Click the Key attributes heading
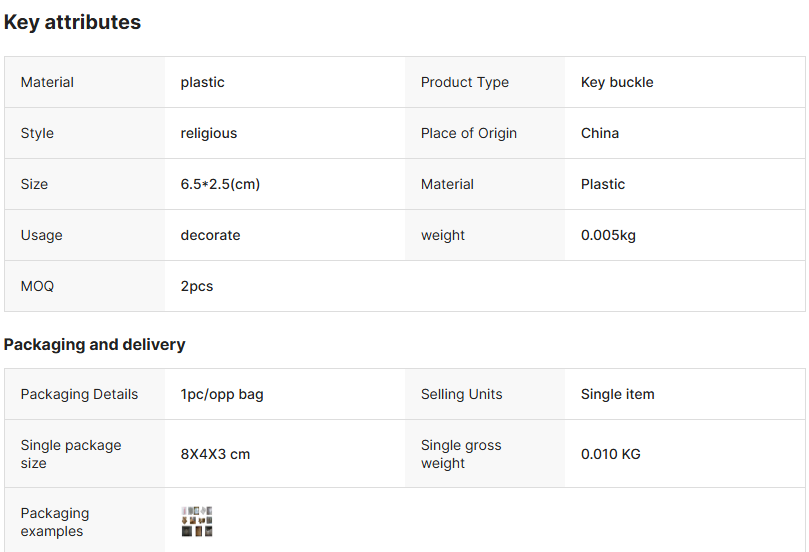Screen dimensions: 809x552 [72, 22]
